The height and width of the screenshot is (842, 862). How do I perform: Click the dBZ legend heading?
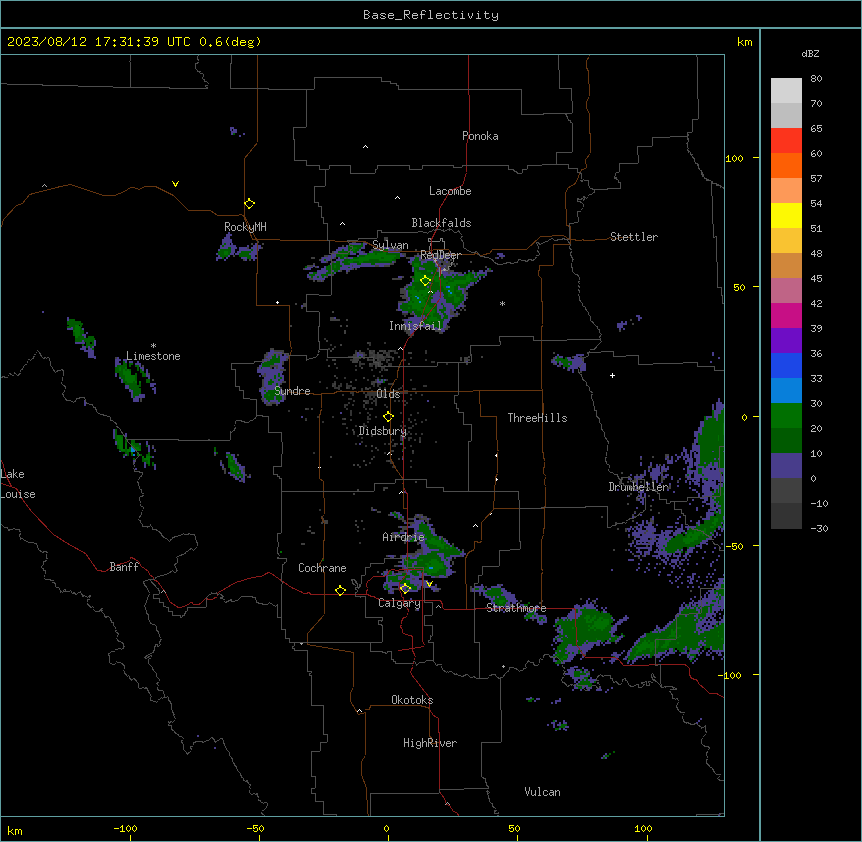click(x=810, y=54)
